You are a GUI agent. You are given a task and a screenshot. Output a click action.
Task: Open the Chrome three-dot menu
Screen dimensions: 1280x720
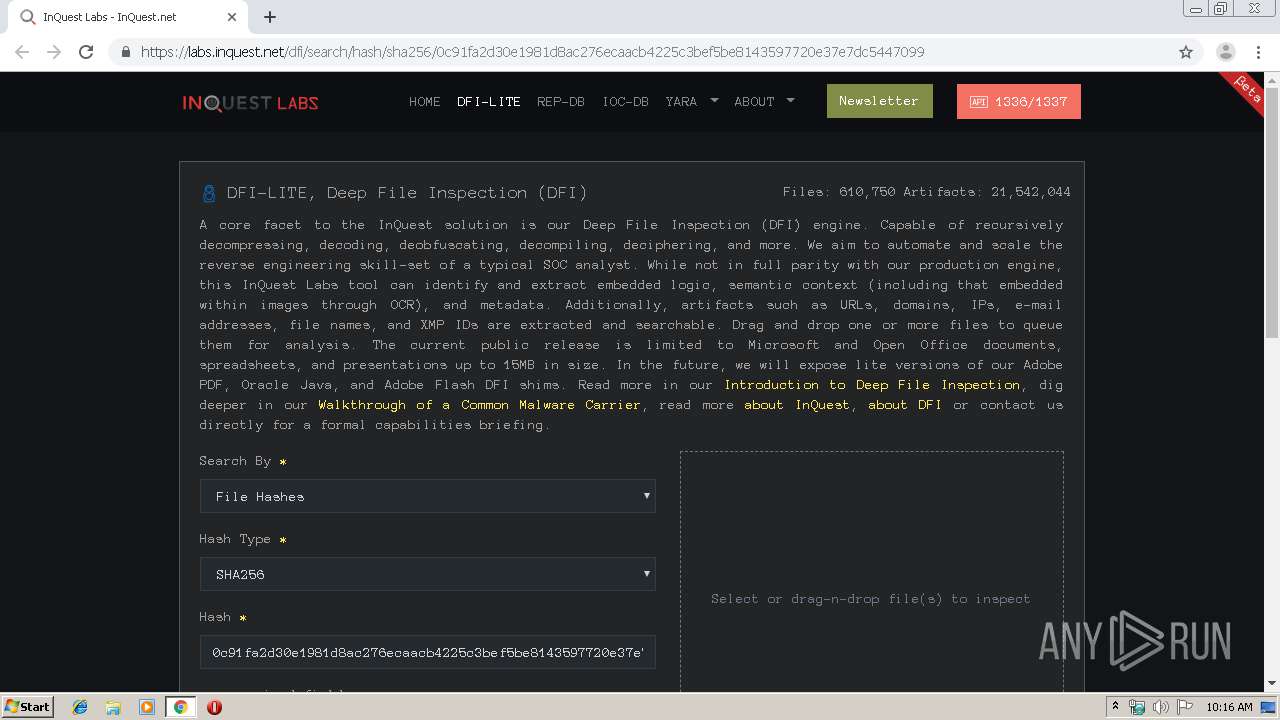pyautogui.click(x=1257, y=52)
